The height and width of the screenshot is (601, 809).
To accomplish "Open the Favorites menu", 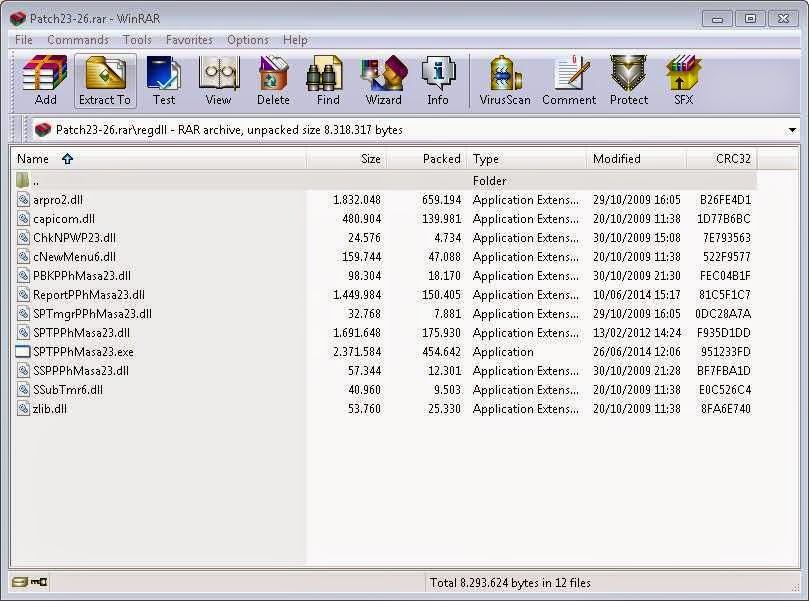I will click(189, 40).
